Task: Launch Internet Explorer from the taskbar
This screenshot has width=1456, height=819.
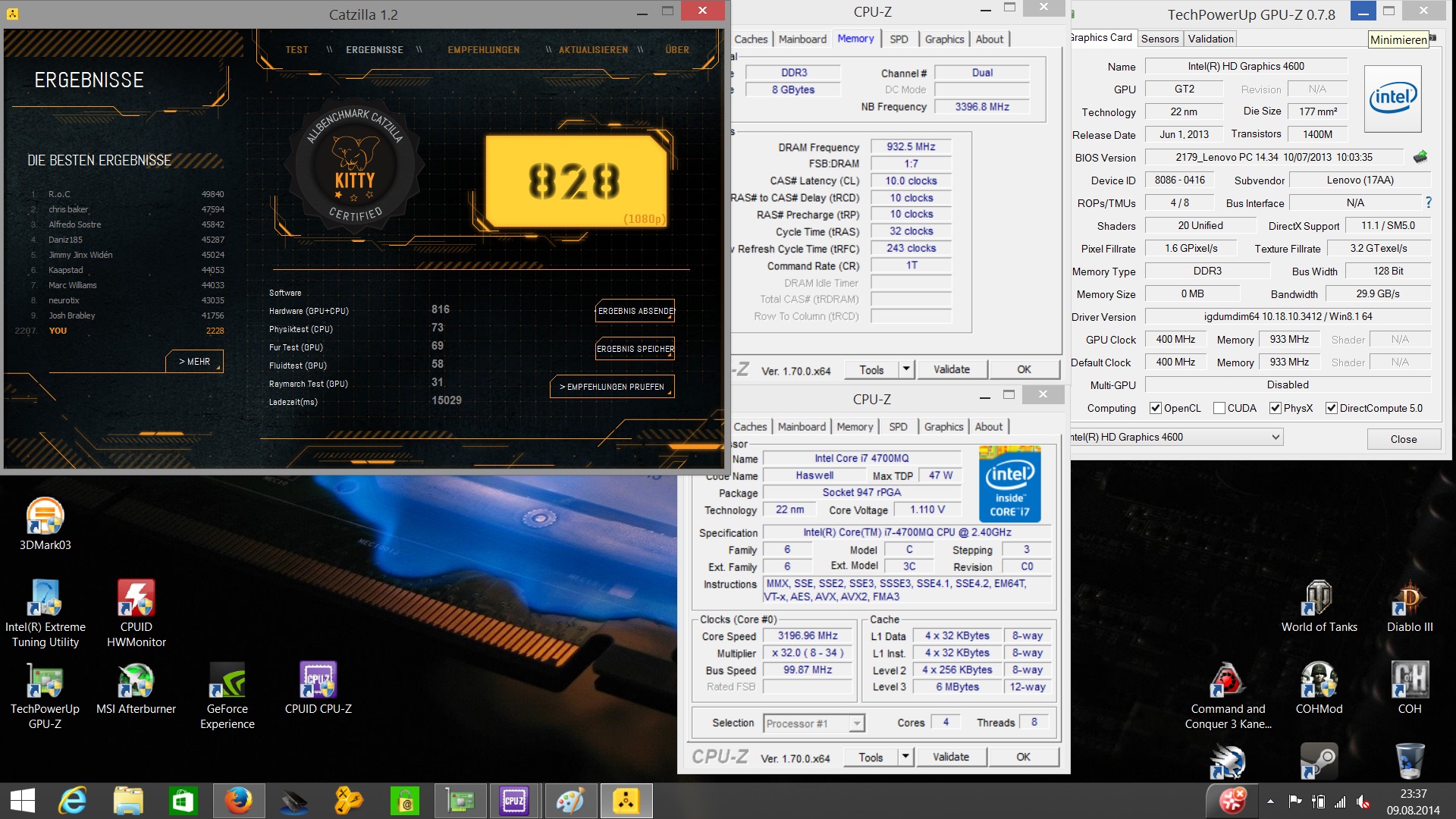Action: point(74,801)
